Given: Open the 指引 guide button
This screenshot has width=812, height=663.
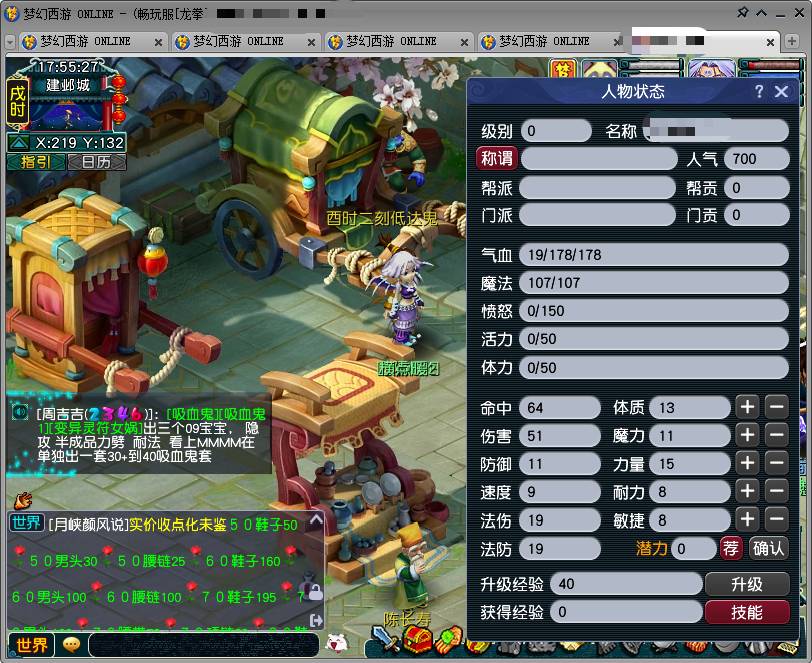Looking at the screenshot, I should pyautogui.click(x=36, y=162).
